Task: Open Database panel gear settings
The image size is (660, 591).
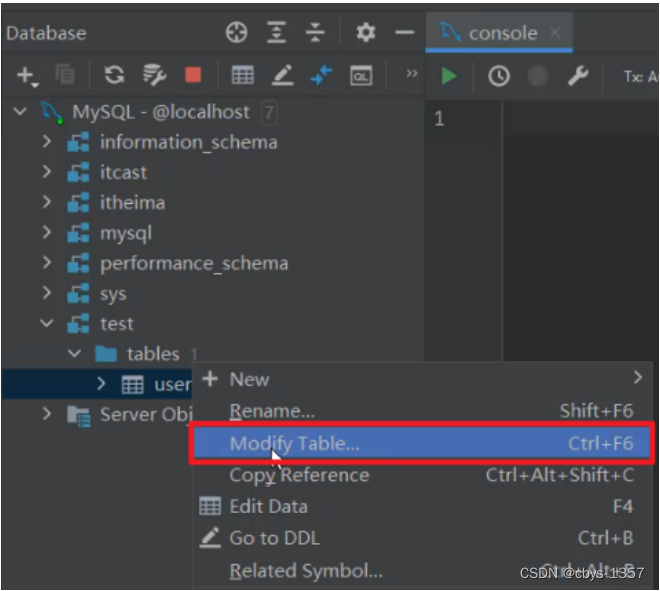Action: [366, 33]
